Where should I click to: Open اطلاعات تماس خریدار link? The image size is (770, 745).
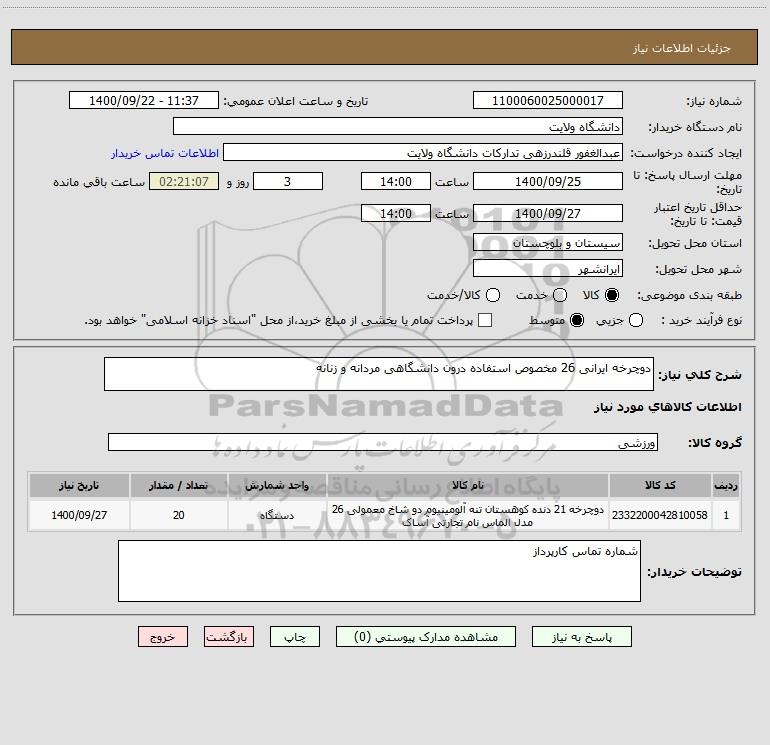(165, 153)
